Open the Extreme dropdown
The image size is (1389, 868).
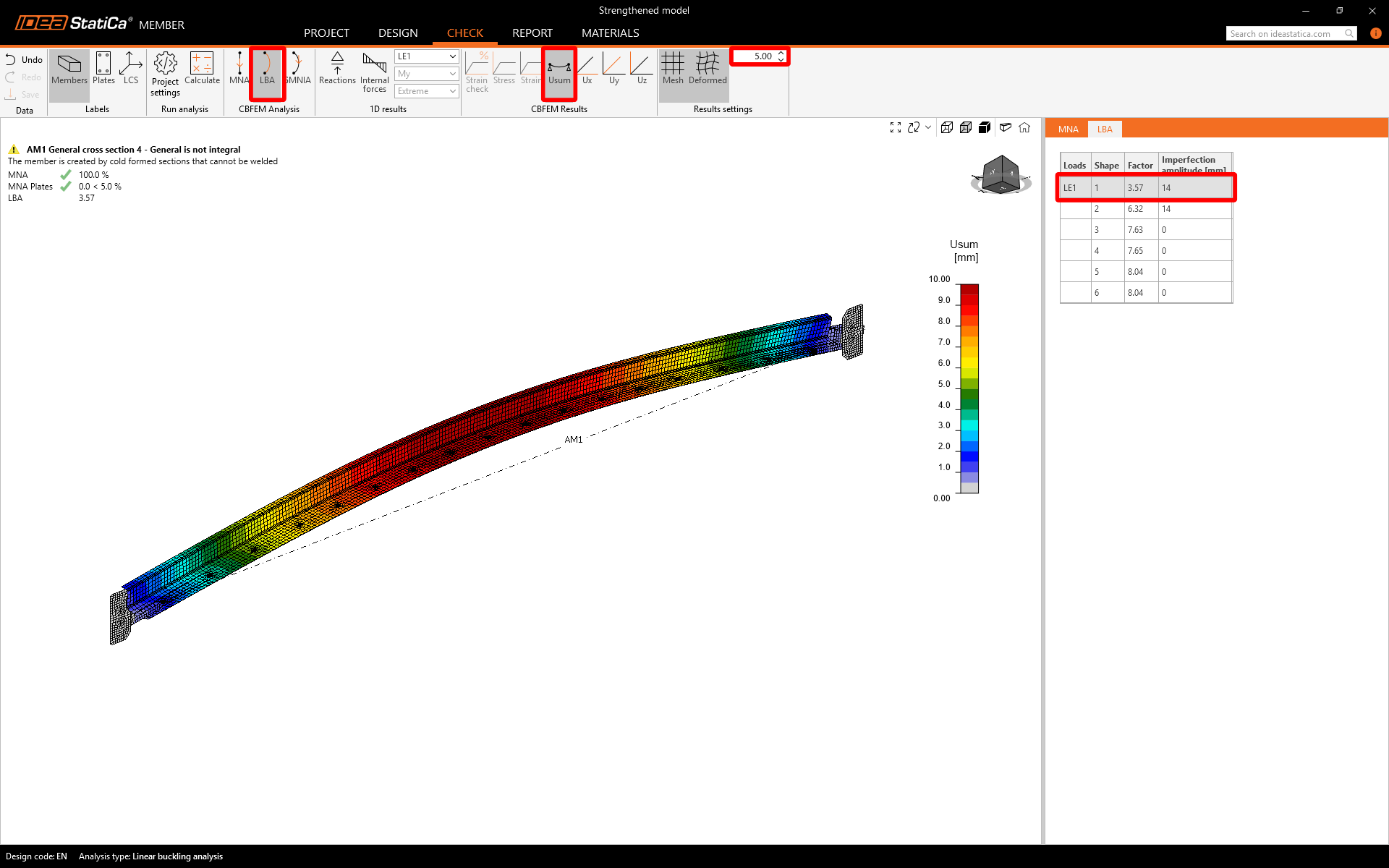(426, 91)
